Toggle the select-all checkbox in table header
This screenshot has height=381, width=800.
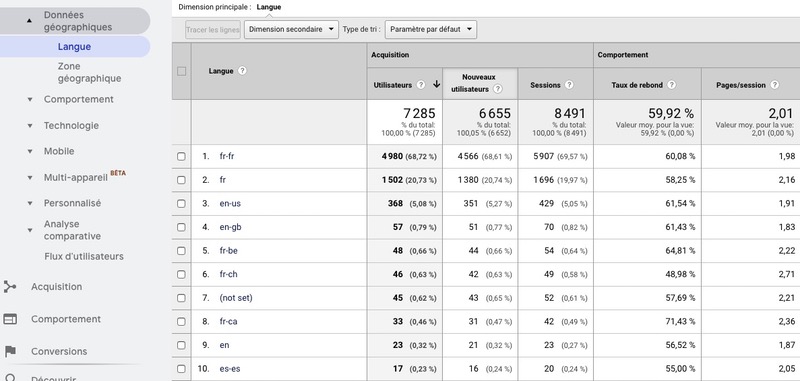click(181, 71)
